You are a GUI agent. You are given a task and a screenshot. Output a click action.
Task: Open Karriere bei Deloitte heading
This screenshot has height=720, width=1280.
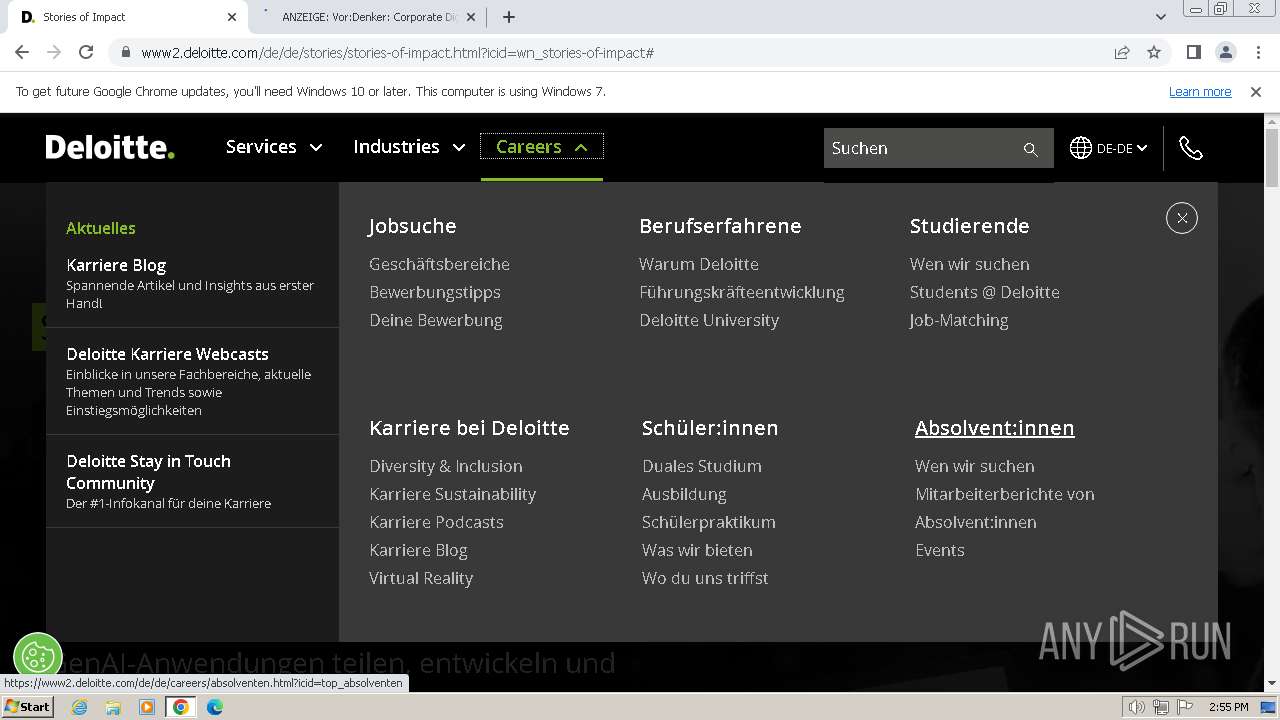[x=469, y=428]
